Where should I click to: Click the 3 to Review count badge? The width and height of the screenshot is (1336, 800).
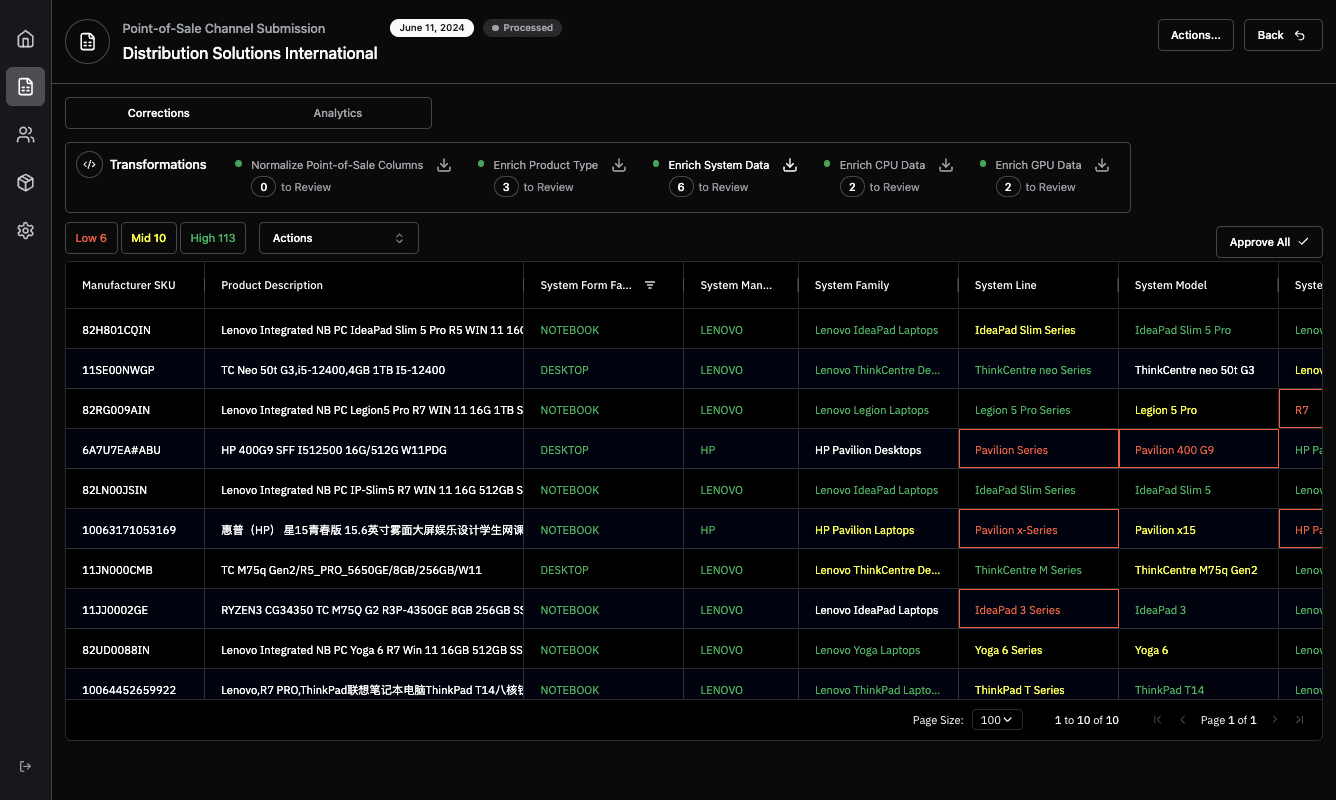pyautogui.click(x=506, y=187)
